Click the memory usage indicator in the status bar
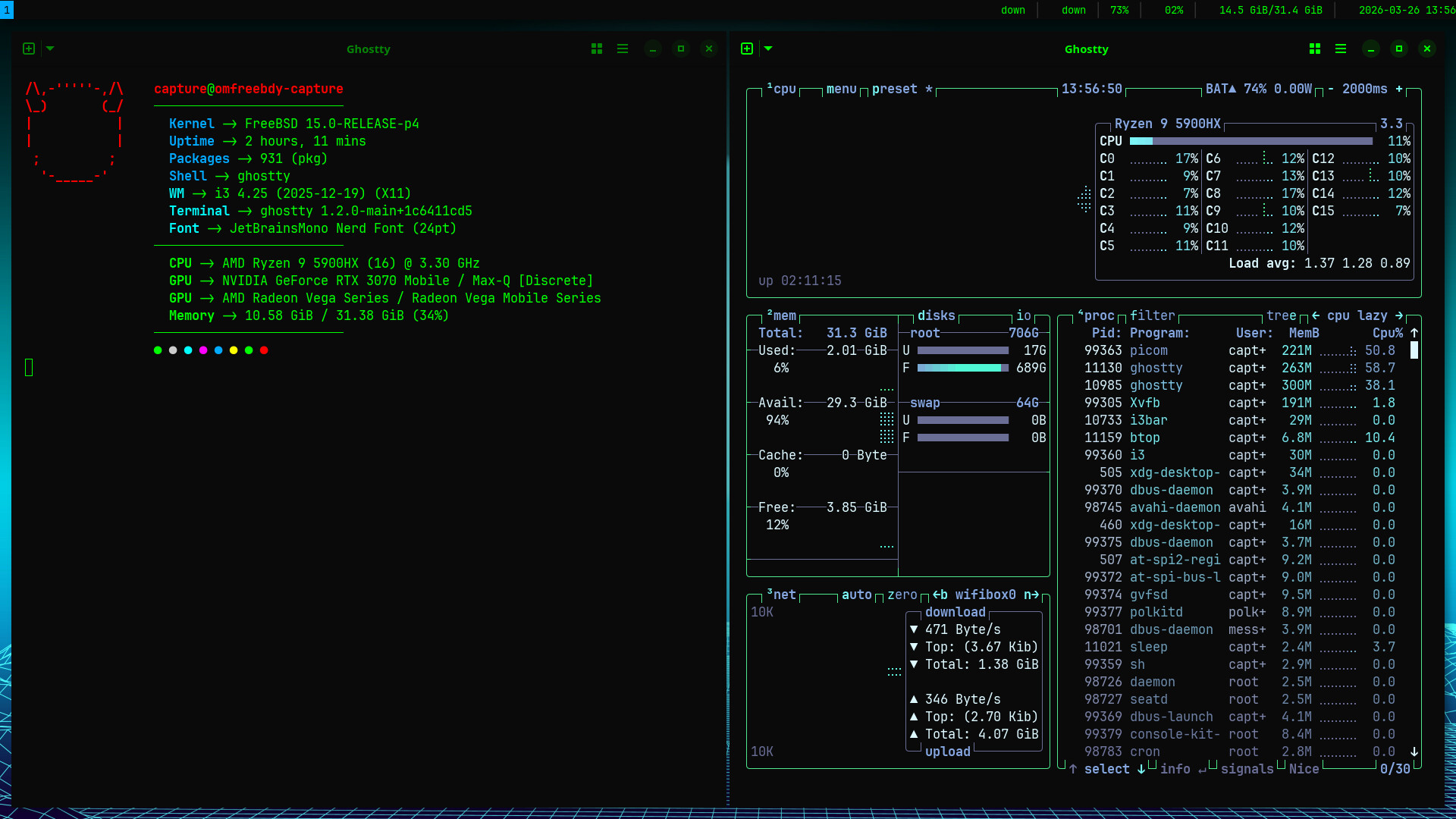The height and width of the screenshot is (819, 1456). pos(1270,11)
